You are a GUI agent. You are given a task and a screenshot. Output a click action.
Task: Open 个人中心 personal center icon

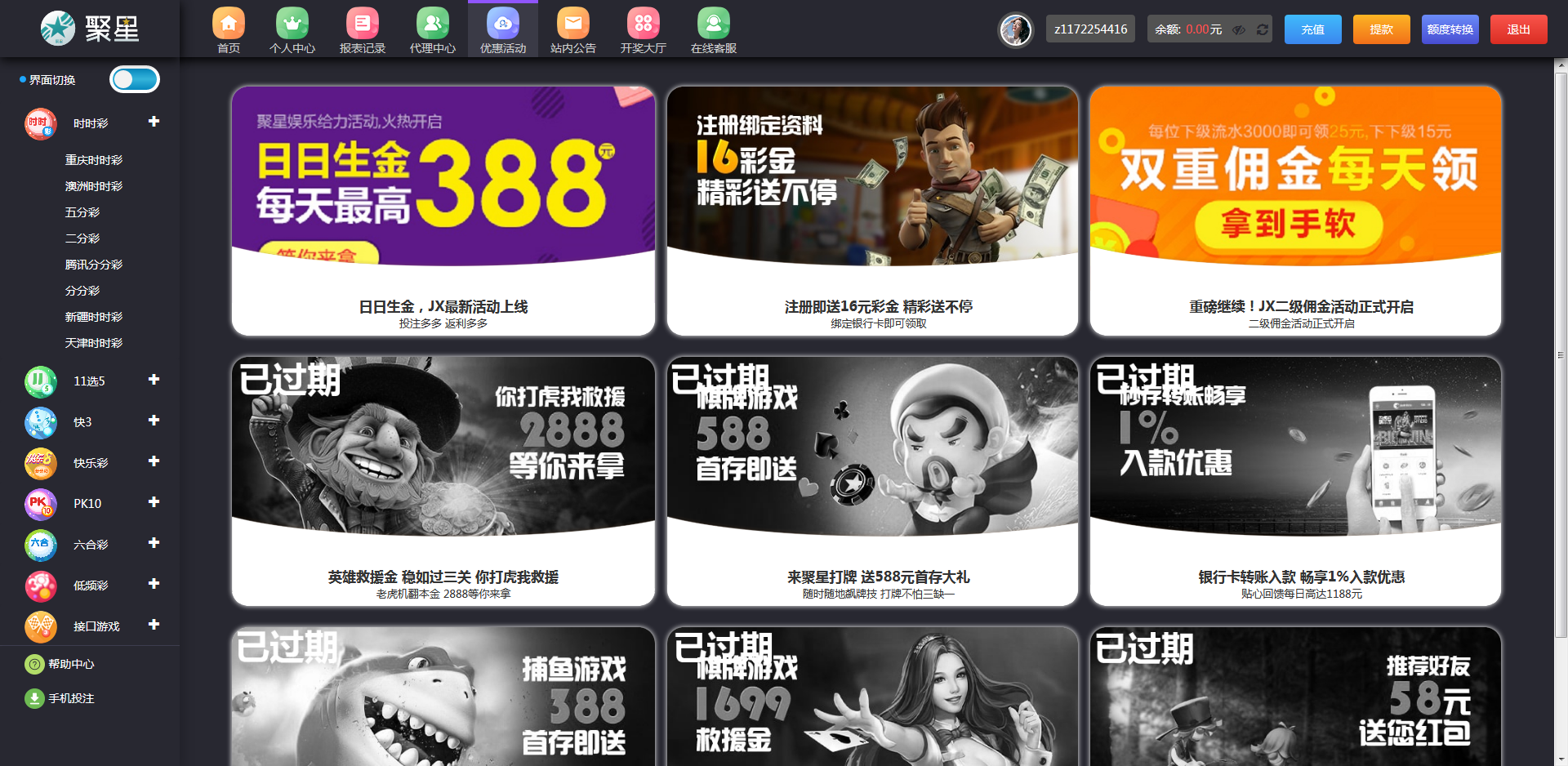tap(292, 24)
